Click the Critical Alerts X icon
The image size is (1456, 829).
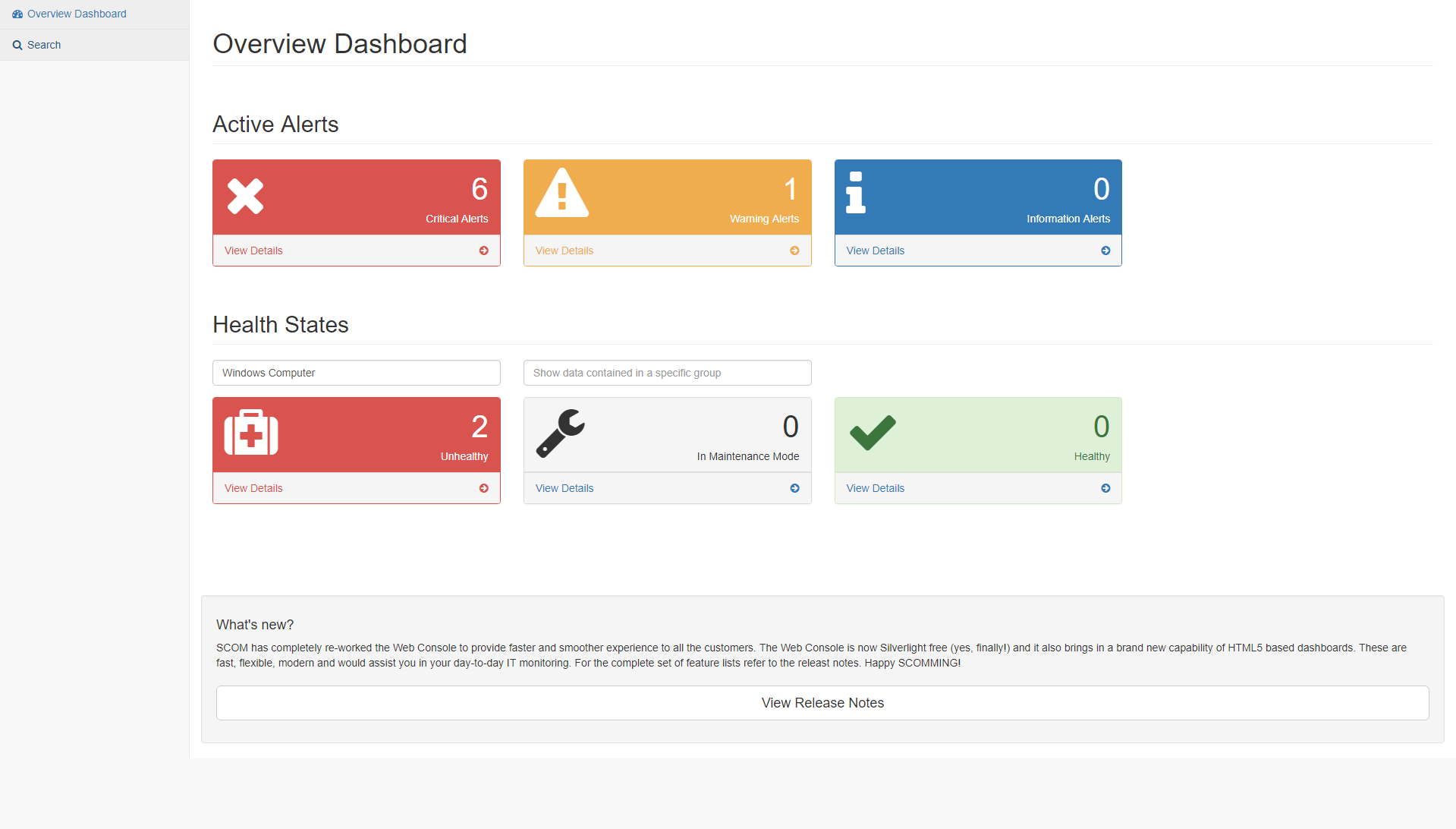pyautogui.click(x=245, y=196)
